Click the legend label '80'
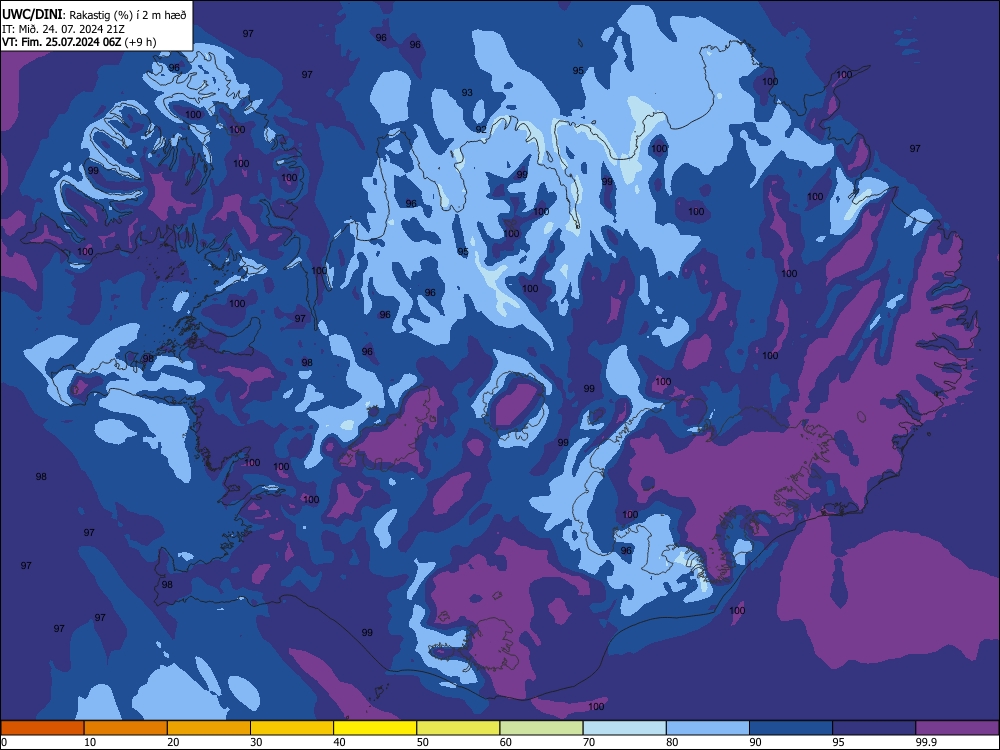The width and height of the screenshot is (1000, 750). (672, 742)
